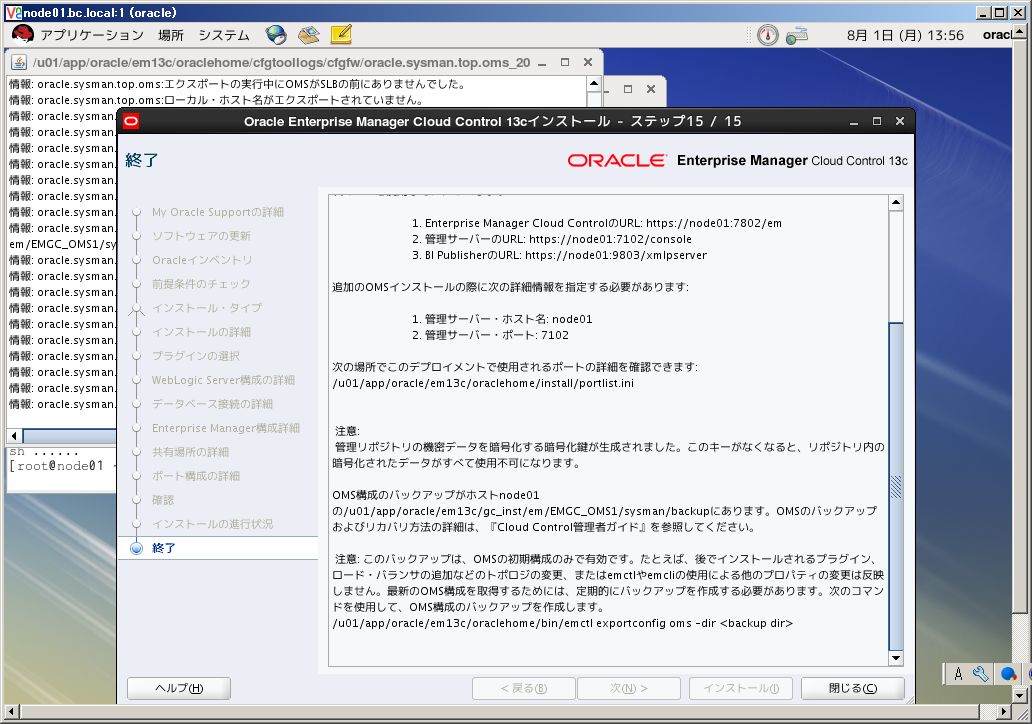Click the VNC viewer vertical scroll down arrow

click(1019, 694)
